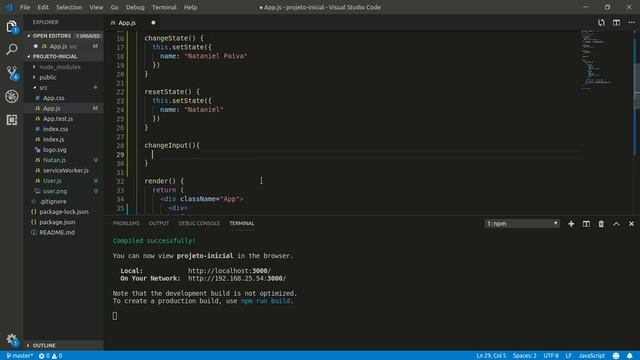Viewport: 640px width, 360px height.
Task: Maximize the terminal panel size
Action: [x=616, y=224]
